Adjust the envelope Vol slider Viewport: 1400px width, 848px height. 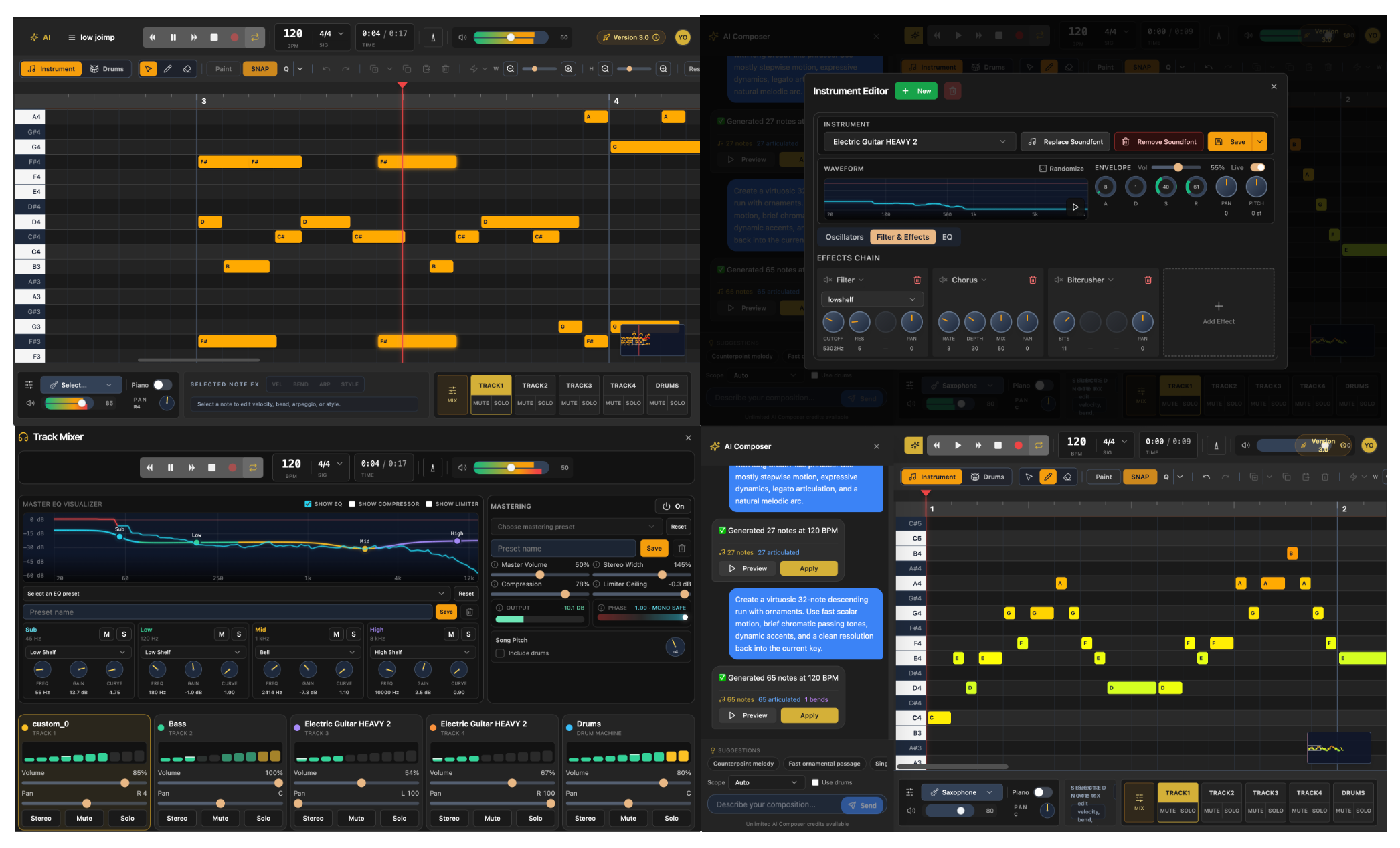[1177, 167]
